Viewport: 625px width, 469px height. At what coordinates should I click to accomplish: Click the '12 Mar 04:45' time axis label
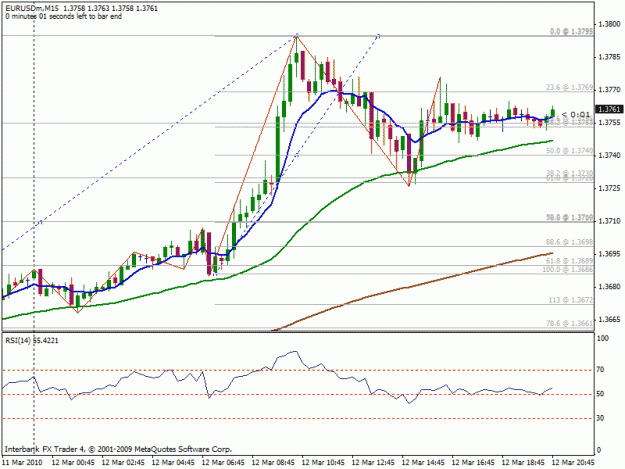[x=173, y=463]
